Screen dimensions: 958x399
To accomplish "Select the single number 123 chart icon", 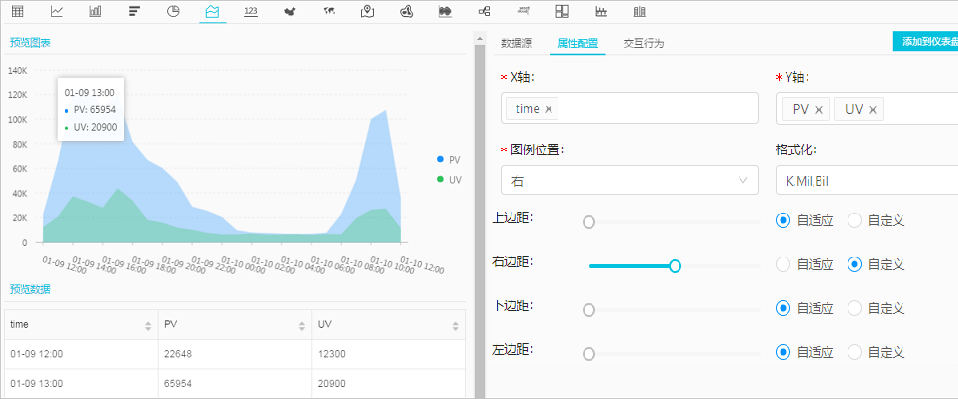I will (x=250, y=11).
